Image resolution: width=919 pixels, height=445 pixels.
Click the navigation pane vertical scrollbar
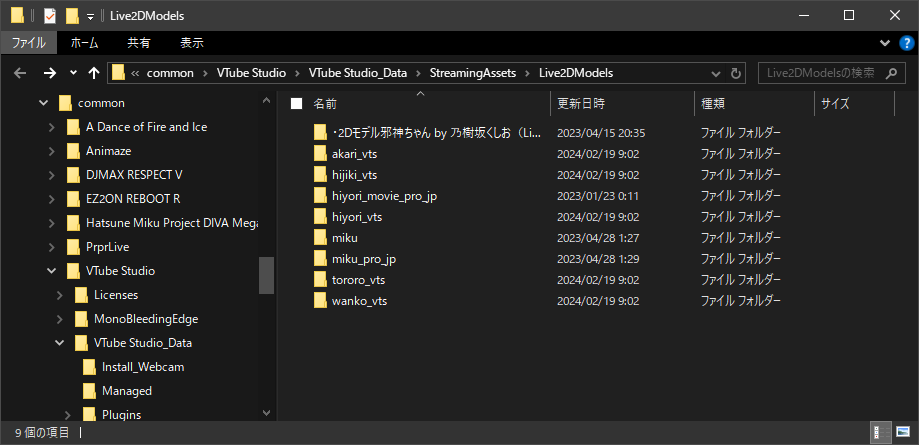click(266, 275)
